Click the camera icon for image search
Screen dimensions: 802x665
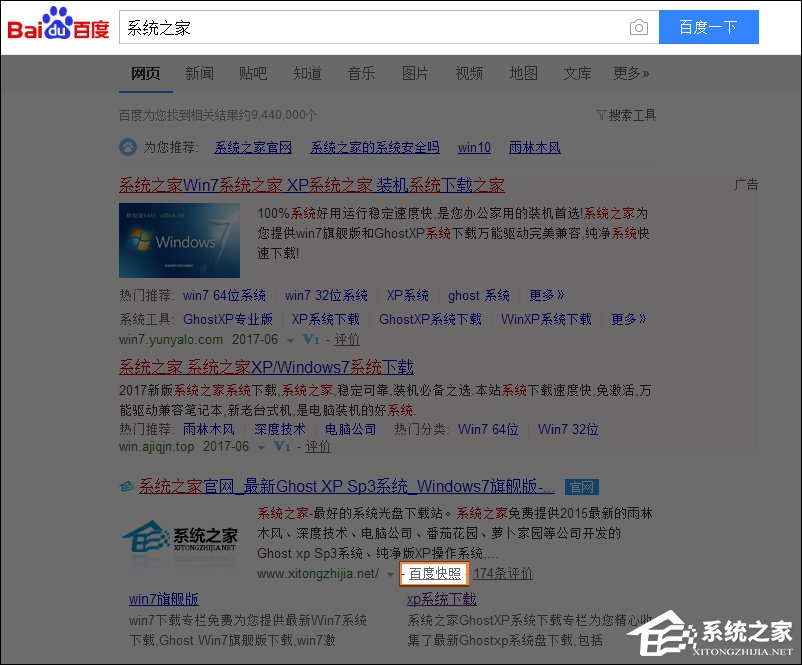point(639,28)
